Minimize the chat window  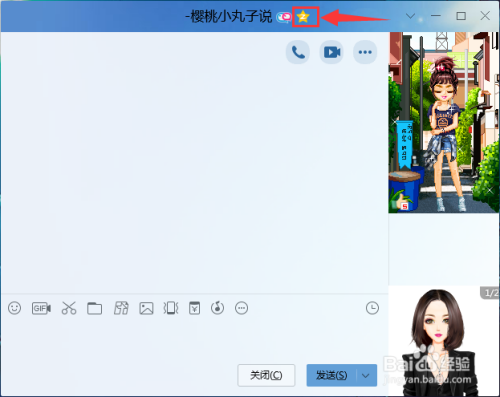click(x=435, y=16)
